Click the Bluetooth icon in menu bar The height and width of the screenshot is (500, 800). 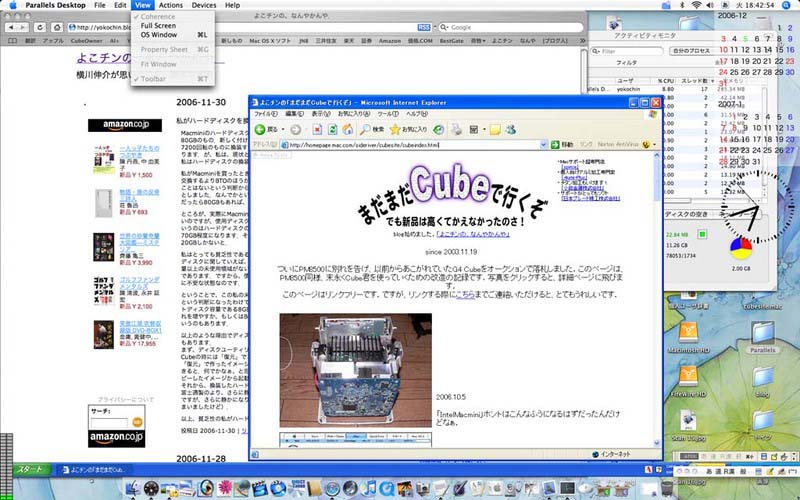point(682,5)
